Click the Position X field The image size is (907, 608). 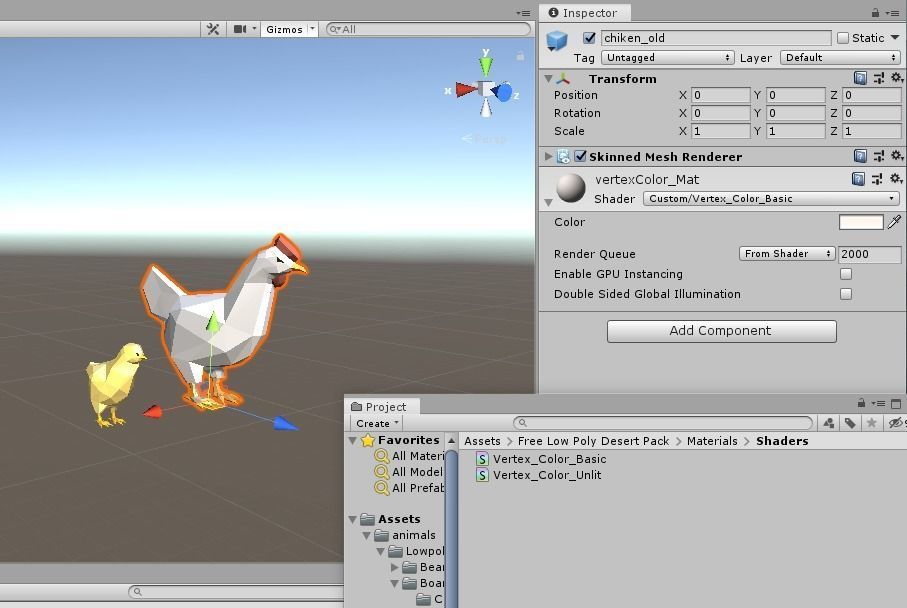tap(720, 95)
